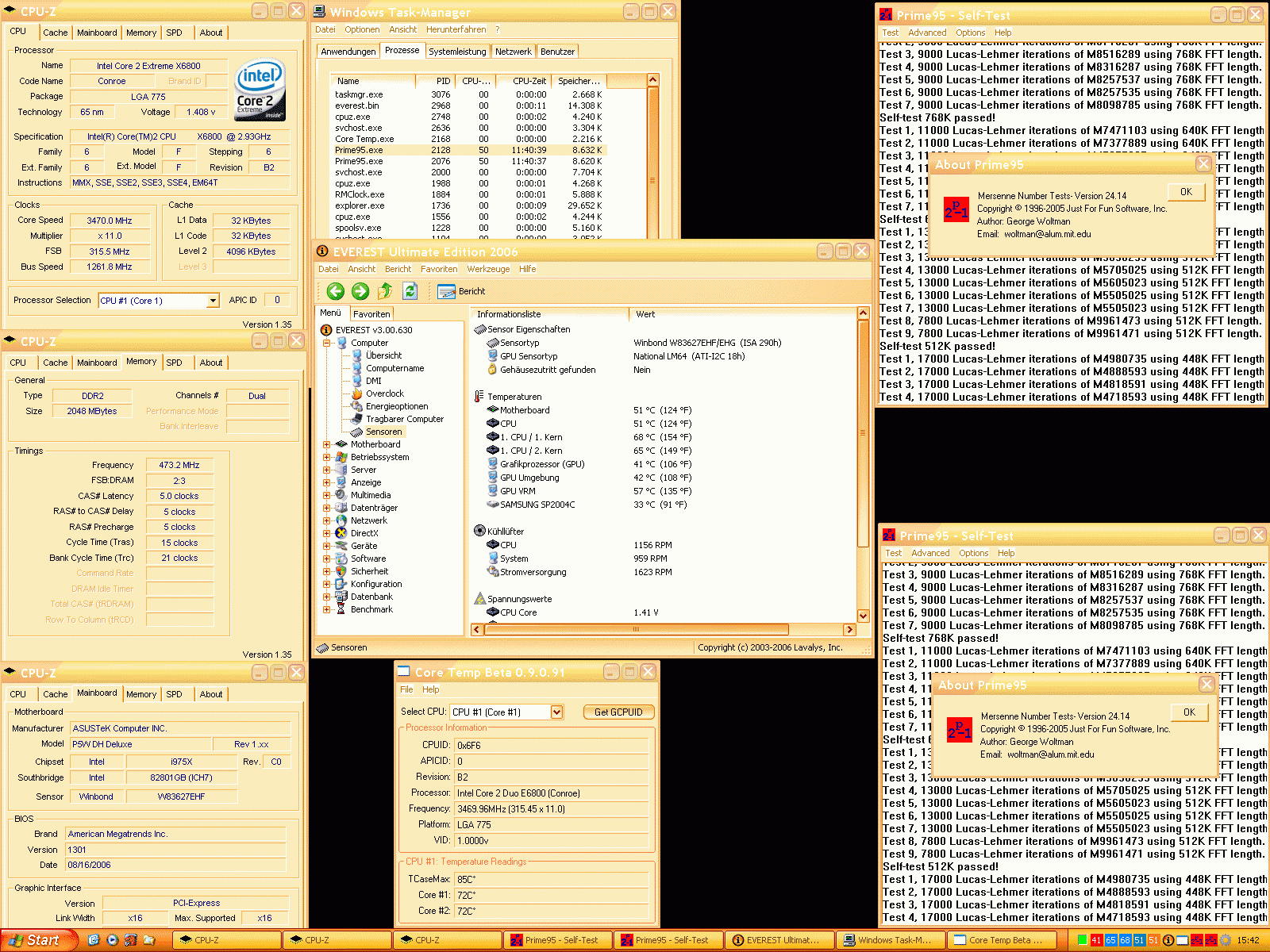Viewport: 1270px width, 952px height.
Task: Click the Refresh icon in EVEREST toolbar
Action: 410,291
